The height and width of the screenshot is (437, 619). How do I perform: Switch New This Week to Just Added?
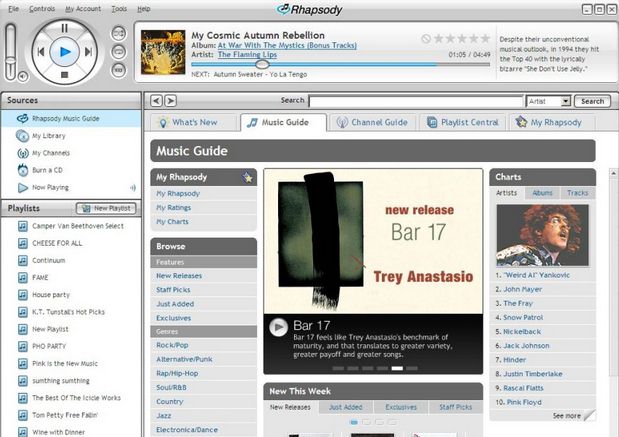(x=345, y=407)
